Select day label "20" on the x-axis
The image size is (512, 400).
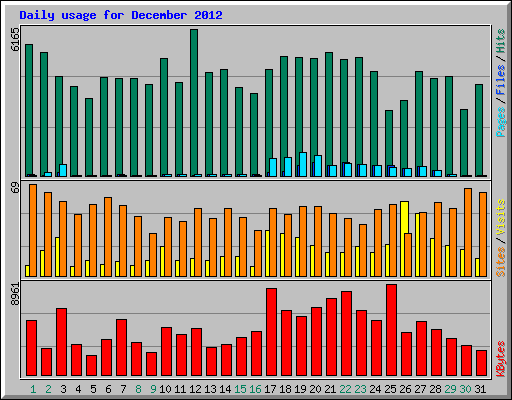coord(315,389)
